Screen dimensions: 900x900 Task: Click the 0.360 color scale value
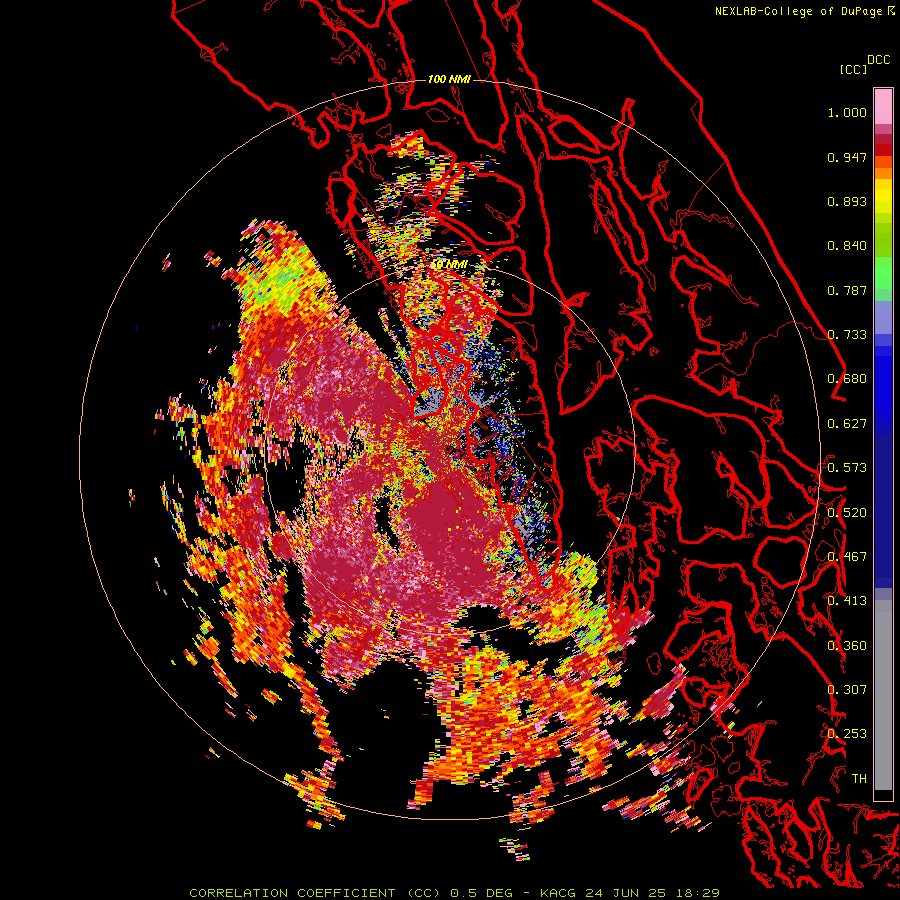click(847, 645)
